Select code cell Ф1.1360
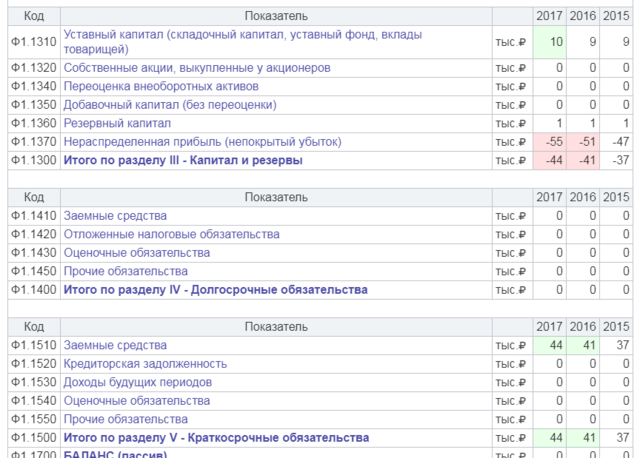This screenshot has width=640, height=458. [34, 123]
